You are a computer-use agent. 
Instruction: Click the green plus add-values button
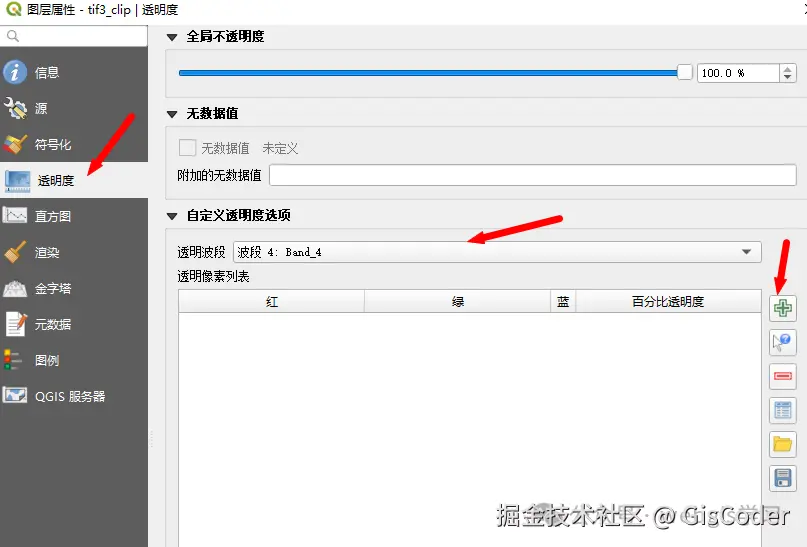[783, 308]
